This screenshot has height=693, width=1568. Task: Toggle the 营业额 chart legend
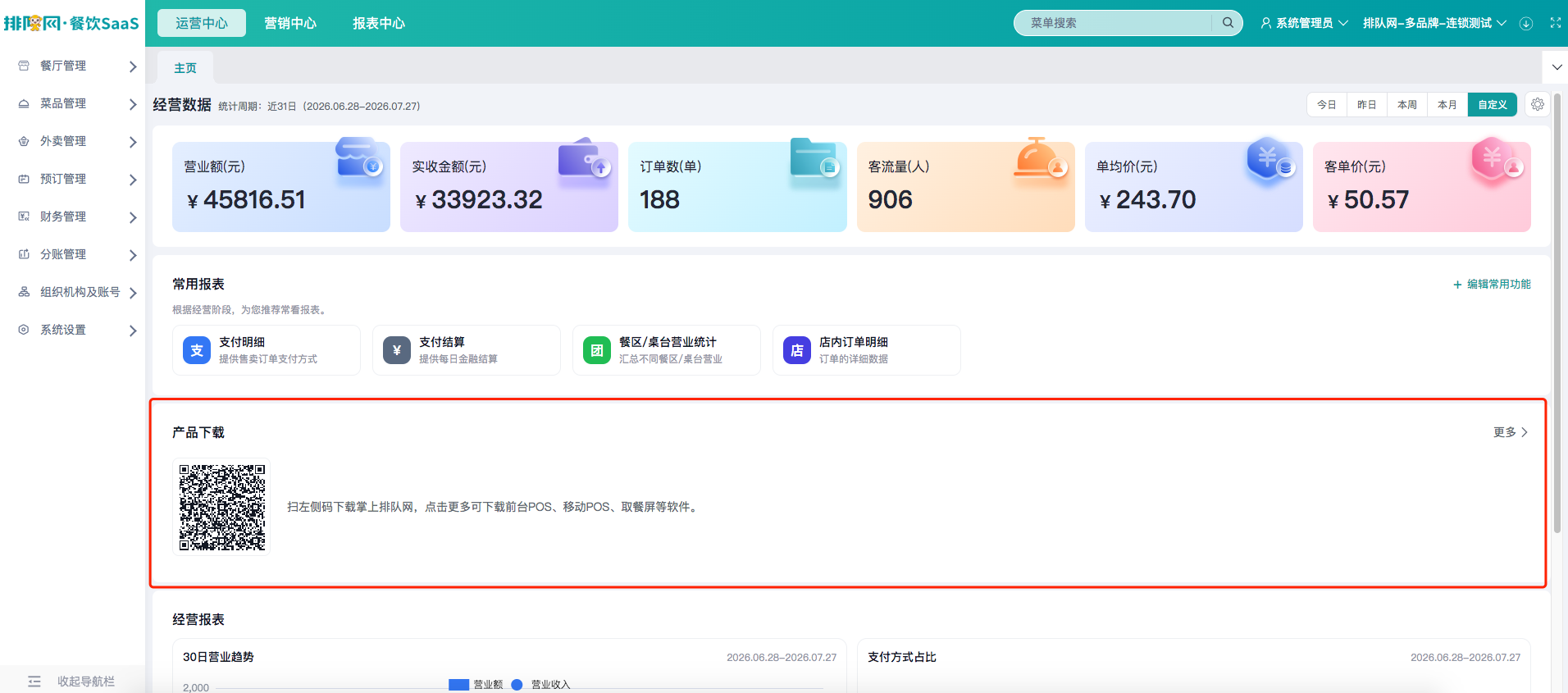pyautogui.click(x=476, y=685)
